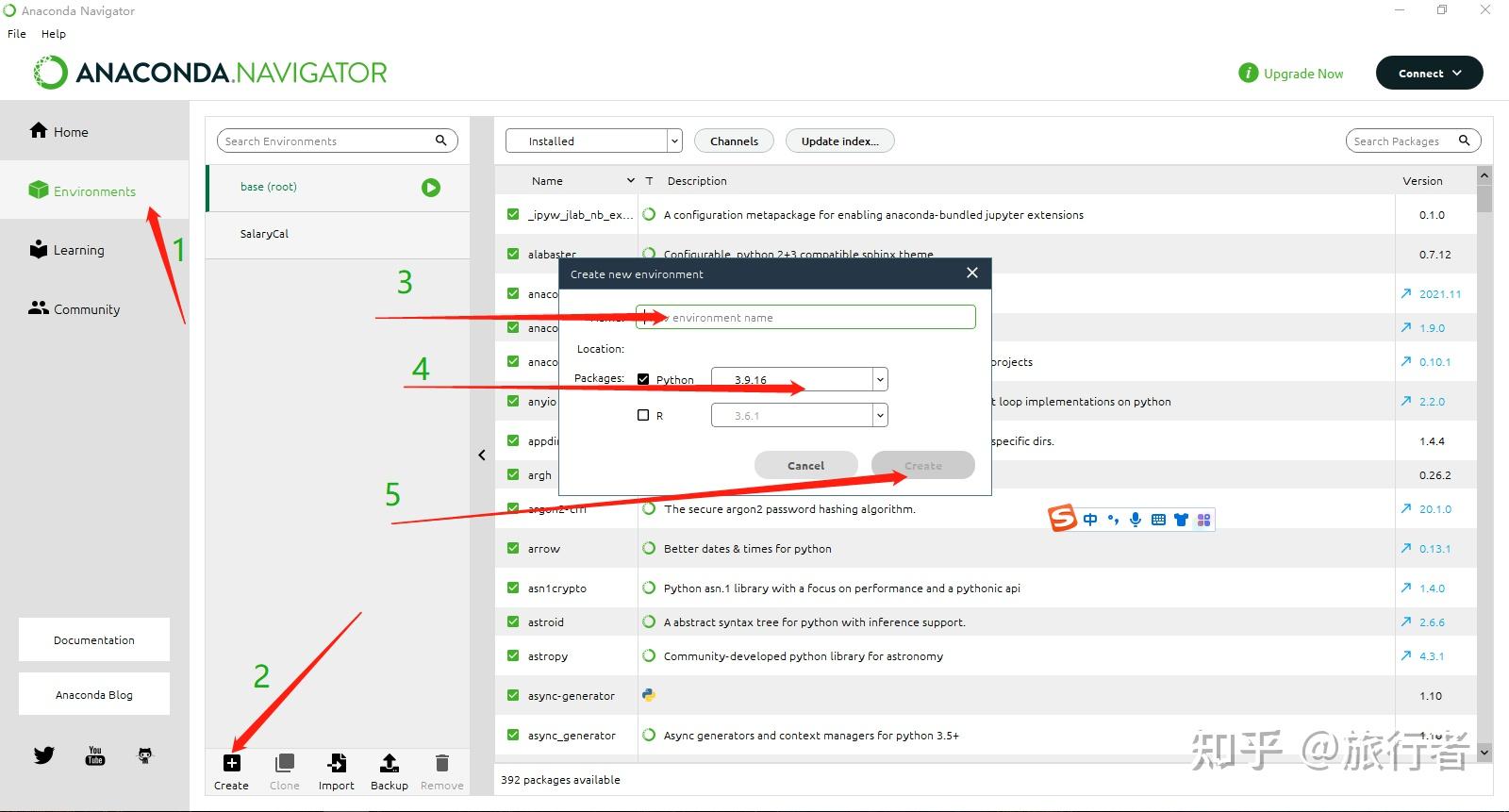Viewport: 1509px width, 812px height.
Task: Click the upgrade arrow next to version 1.9.0
Action: 1406,328
